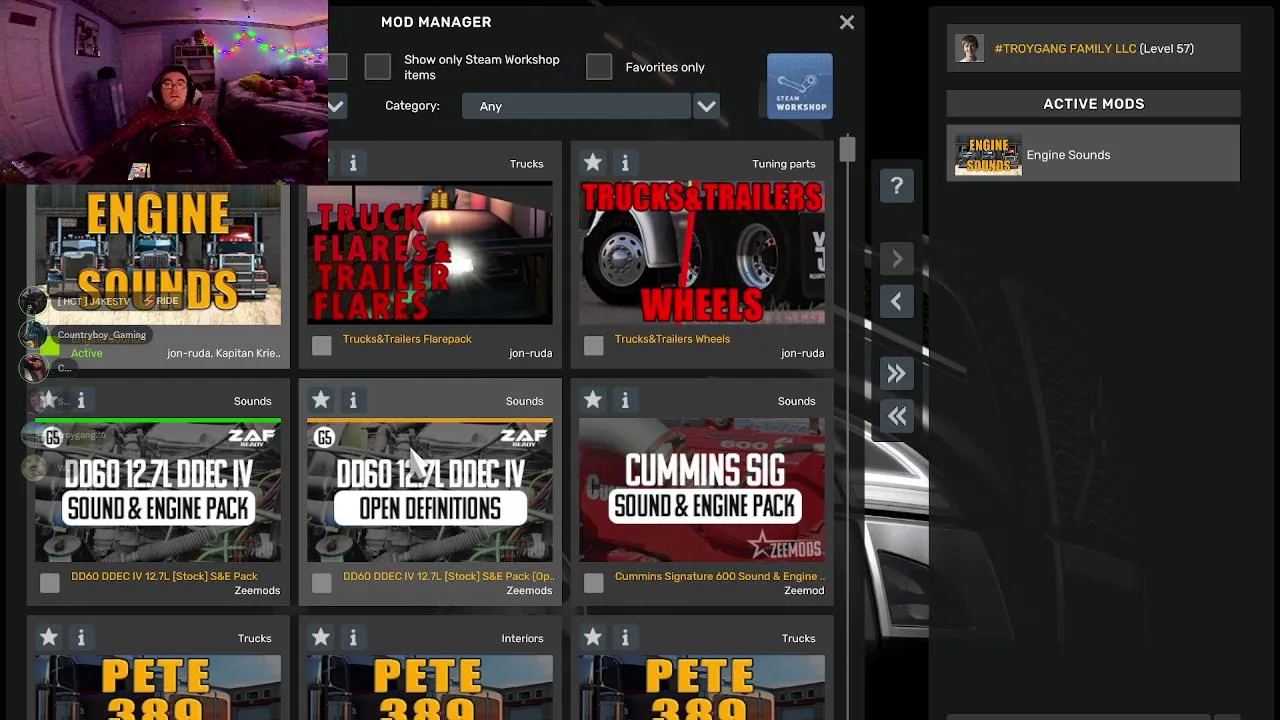Open the Truck Flares & Trailer Flares thumbnail
Screen dimensions: 1280x720
point(430,254)
